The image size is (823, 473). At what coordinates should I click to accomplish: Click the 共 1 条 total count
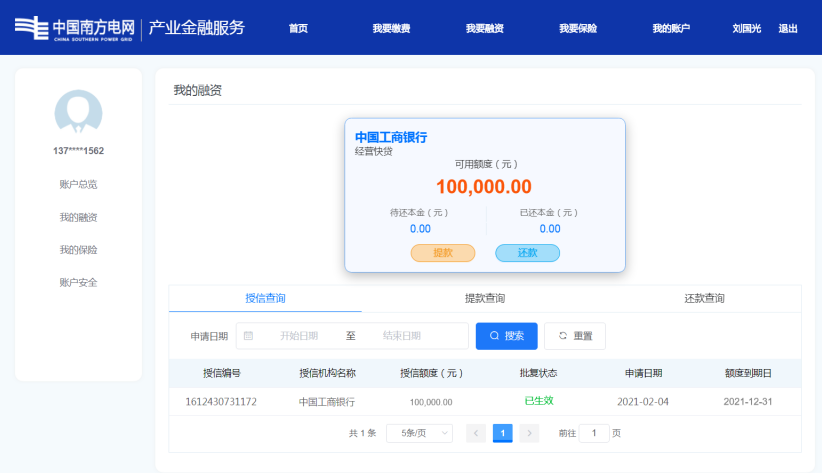(x=363, y=433)
